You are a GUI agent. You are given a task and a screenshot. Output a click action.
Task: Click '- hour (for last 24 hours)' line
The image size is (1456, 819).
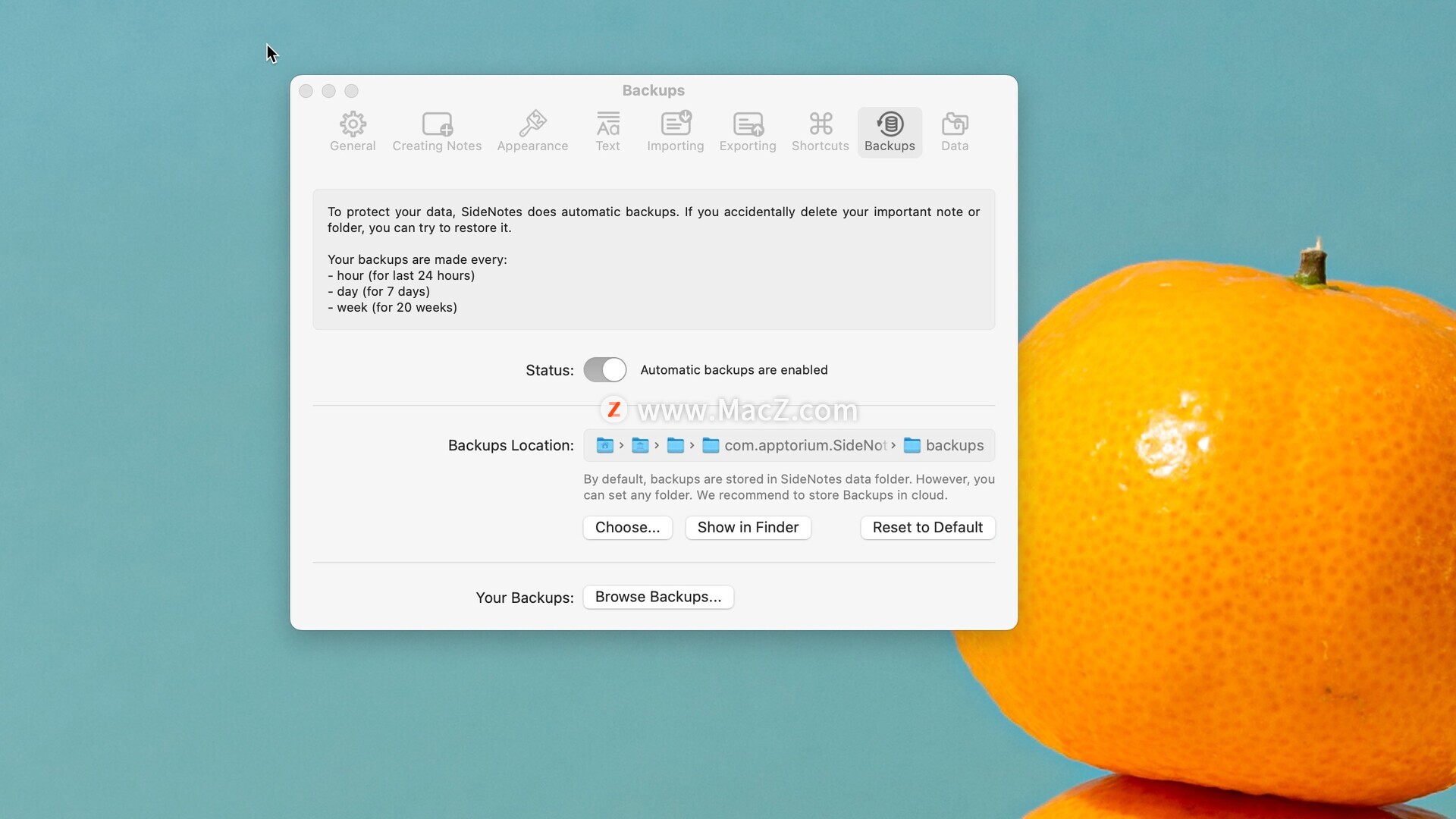pos(401,275)
